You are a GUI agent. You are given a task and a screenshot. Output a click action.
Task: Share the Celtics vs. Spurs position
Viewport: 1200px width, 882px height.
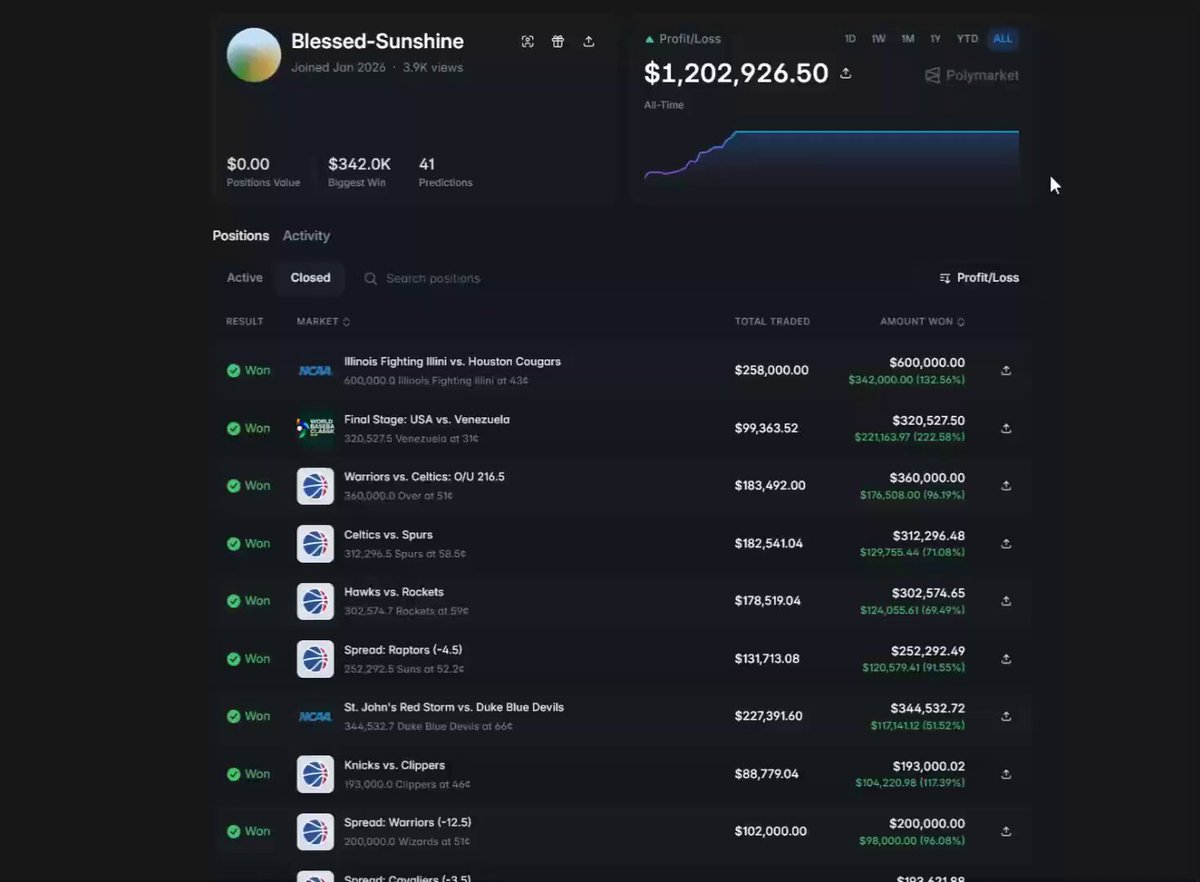(1006, 543)
